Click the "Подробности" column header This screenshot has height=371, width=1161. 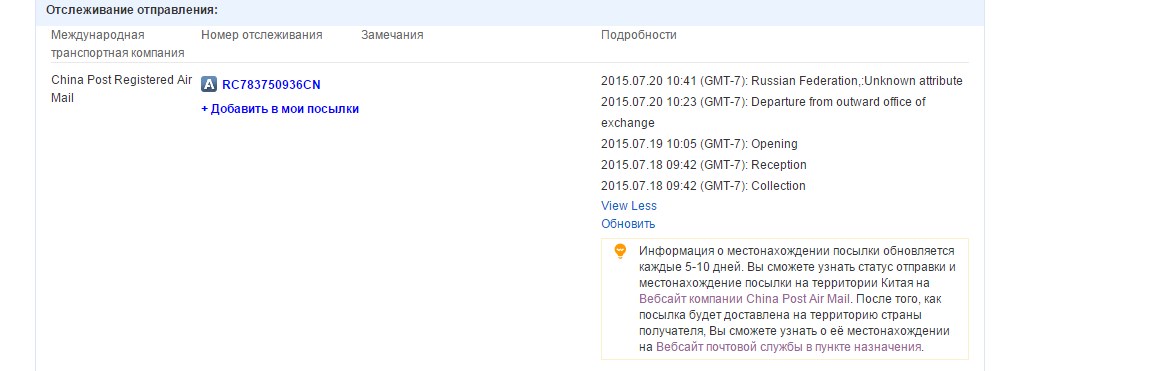638,35
